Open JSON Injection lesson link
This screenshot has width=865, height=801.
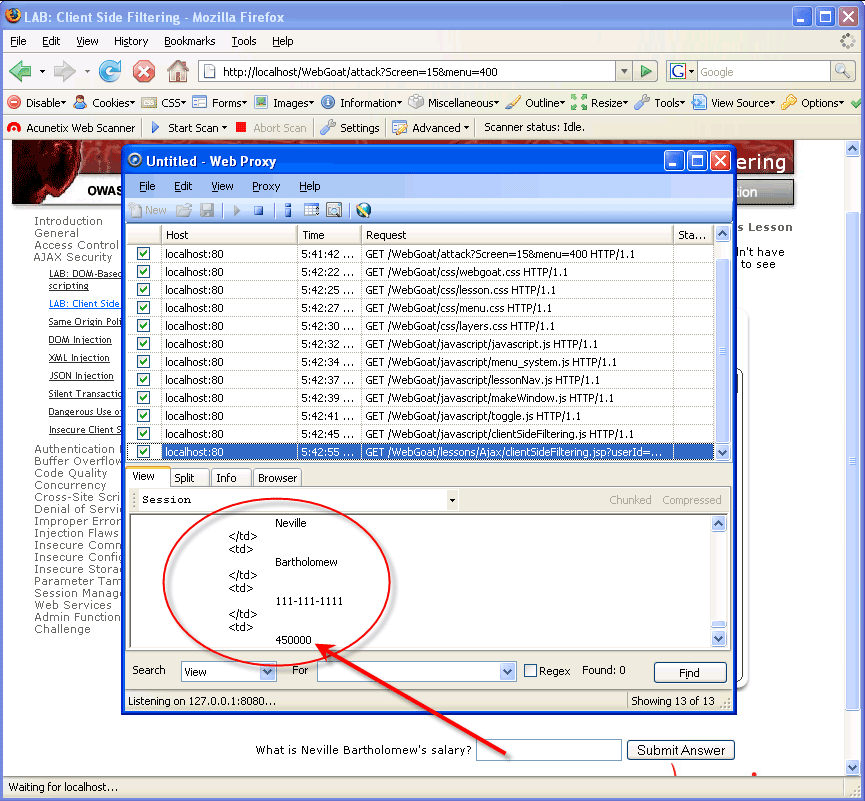click(x=81, y=376)
